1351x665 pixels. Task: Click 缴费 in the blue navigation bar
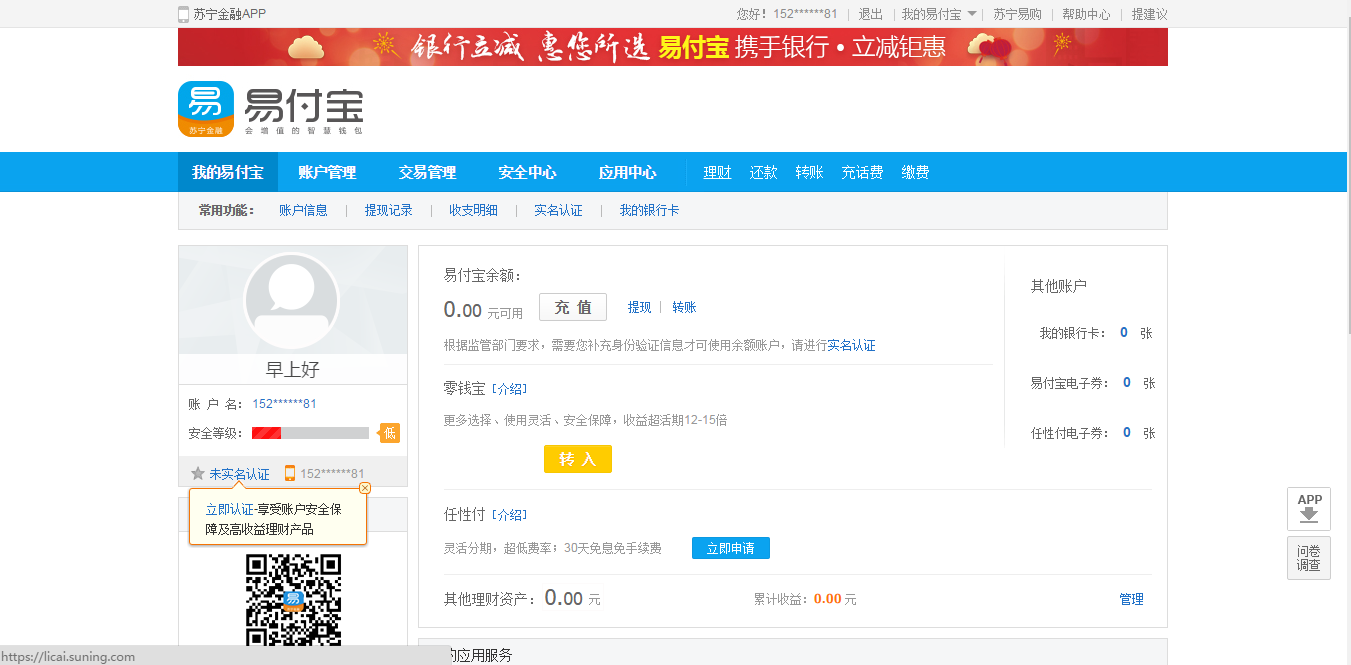pyautogui.click(x=915, y=172)
